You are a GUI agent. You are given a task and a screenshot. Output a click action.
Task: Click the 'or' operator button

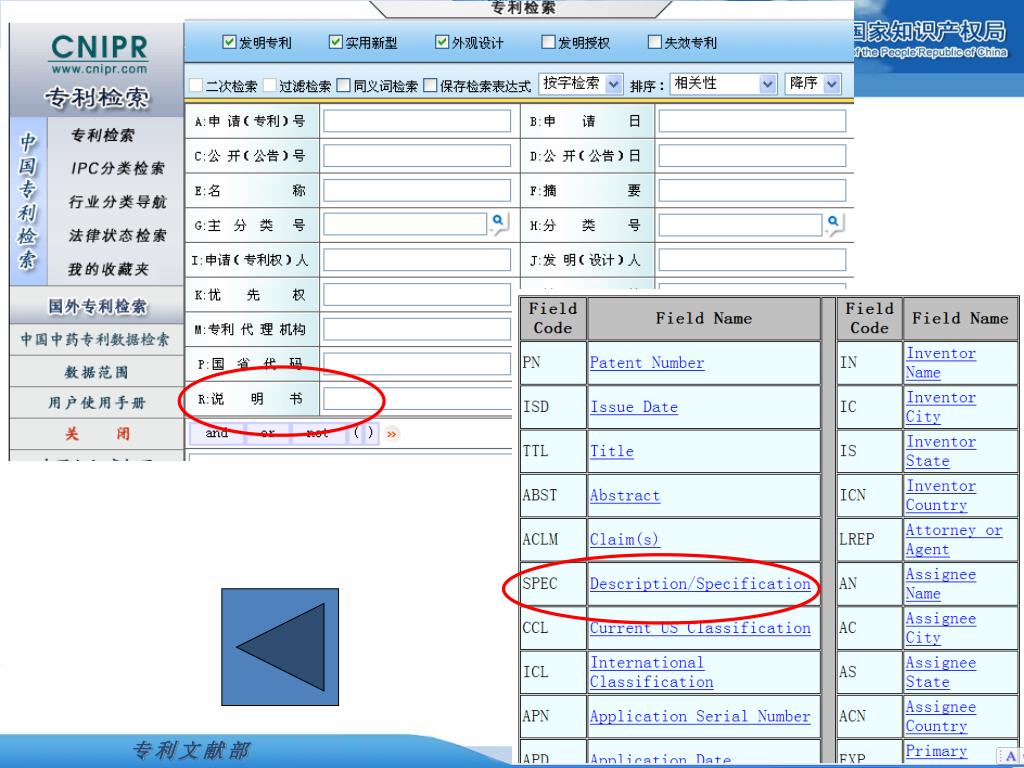[x=267, y=434]
